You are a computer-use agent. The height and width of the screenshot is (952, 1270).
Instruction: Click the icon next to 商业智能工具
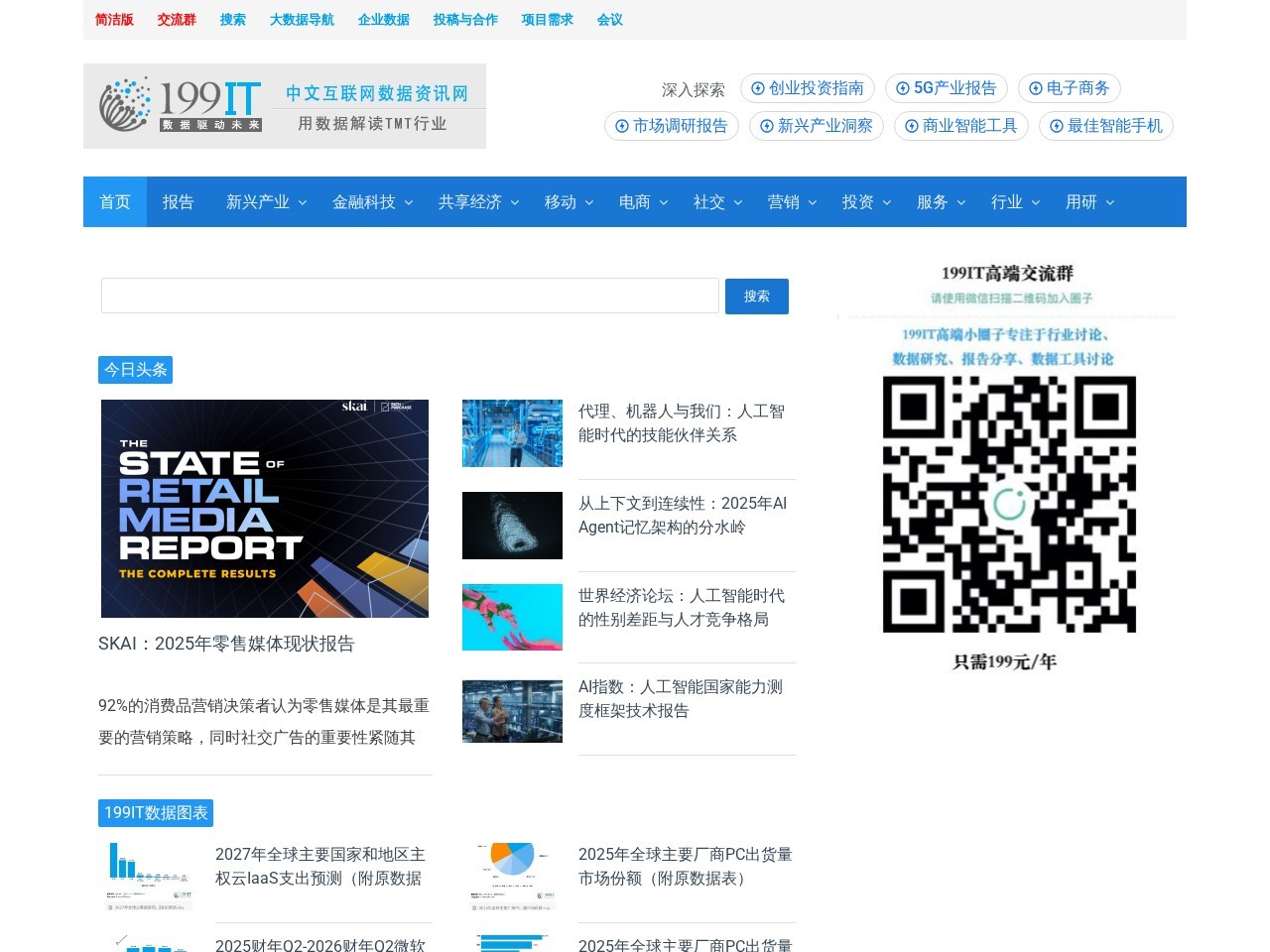click(x=910, y=126)
